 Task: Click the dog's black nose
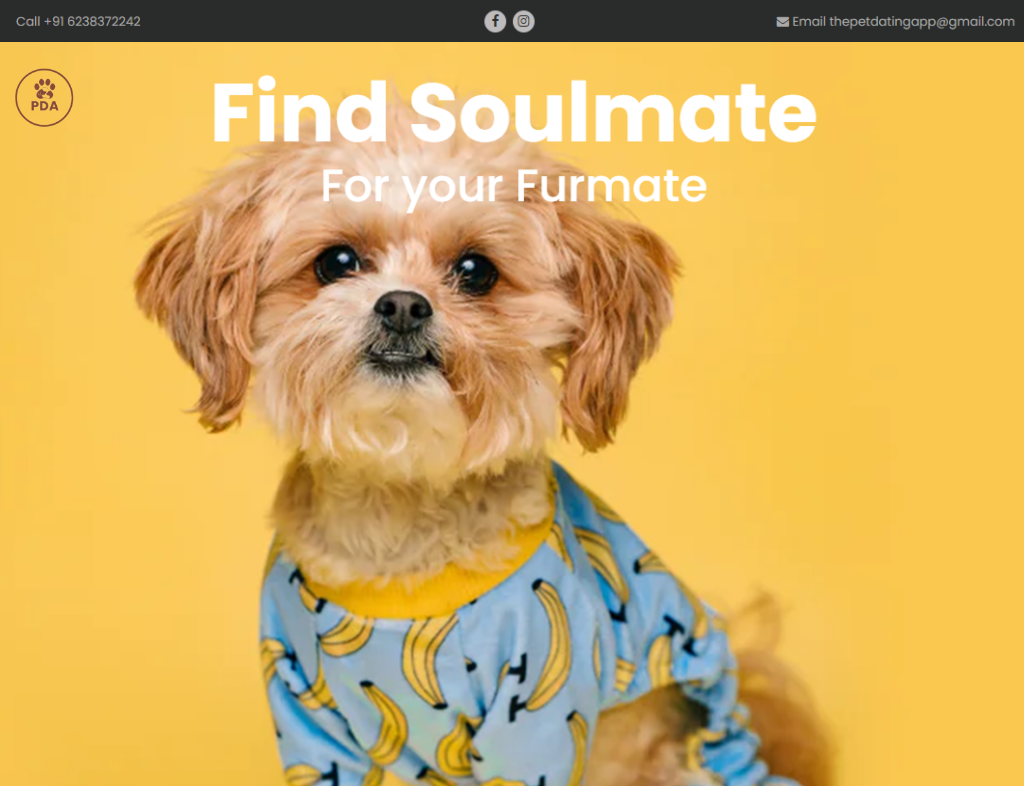(x=404, y=310)
